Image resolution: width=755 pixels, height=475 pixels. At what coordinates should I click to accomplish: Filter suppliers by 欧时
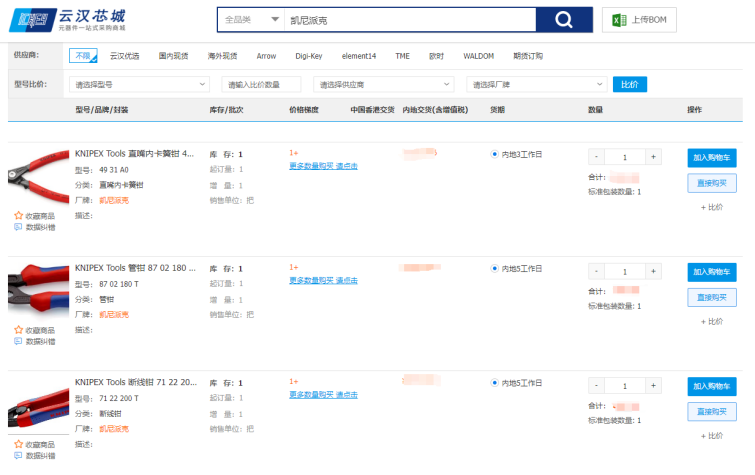pos(436,56)
